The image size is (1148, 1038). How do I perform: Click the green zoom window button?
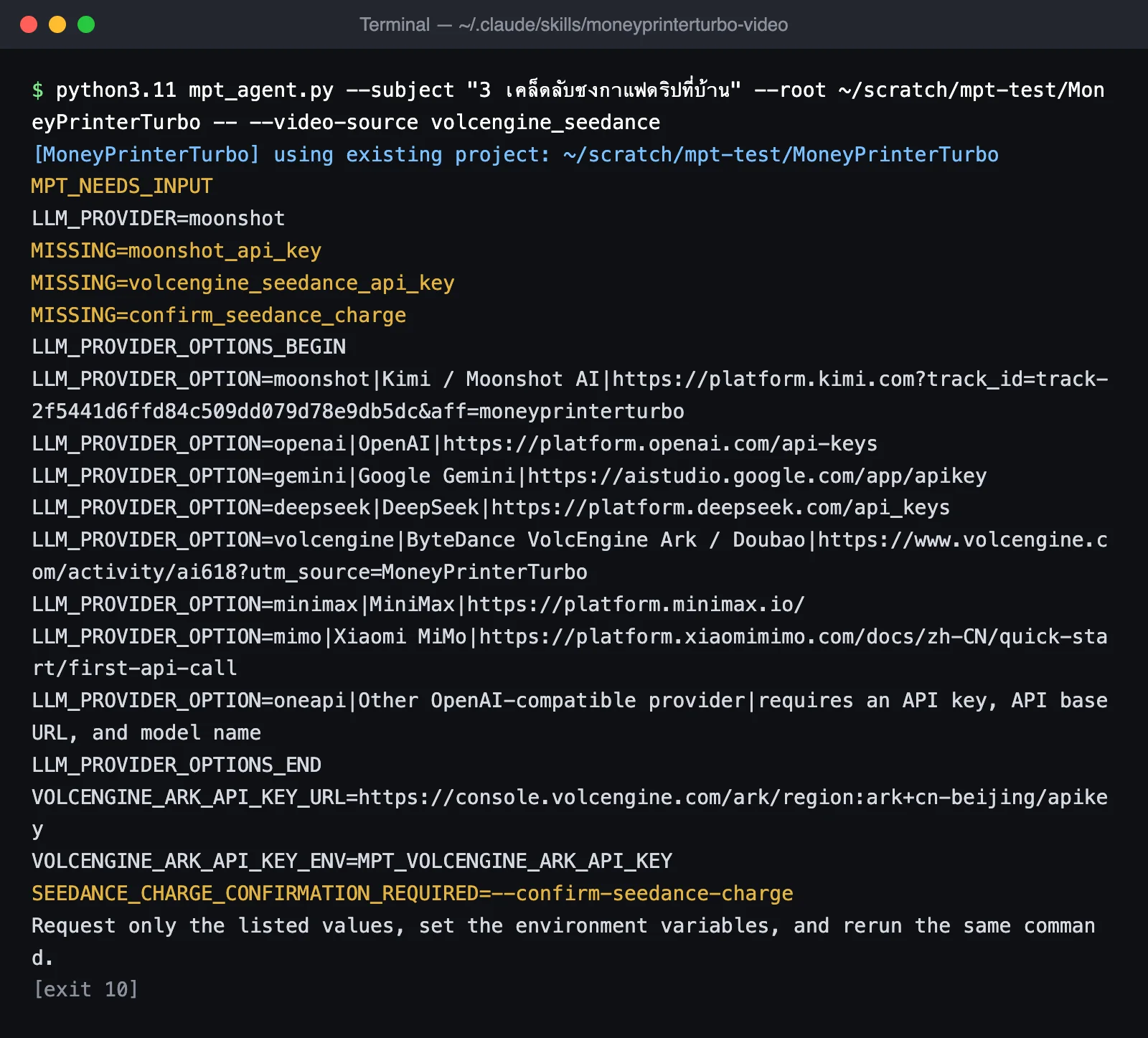(86, 24)
